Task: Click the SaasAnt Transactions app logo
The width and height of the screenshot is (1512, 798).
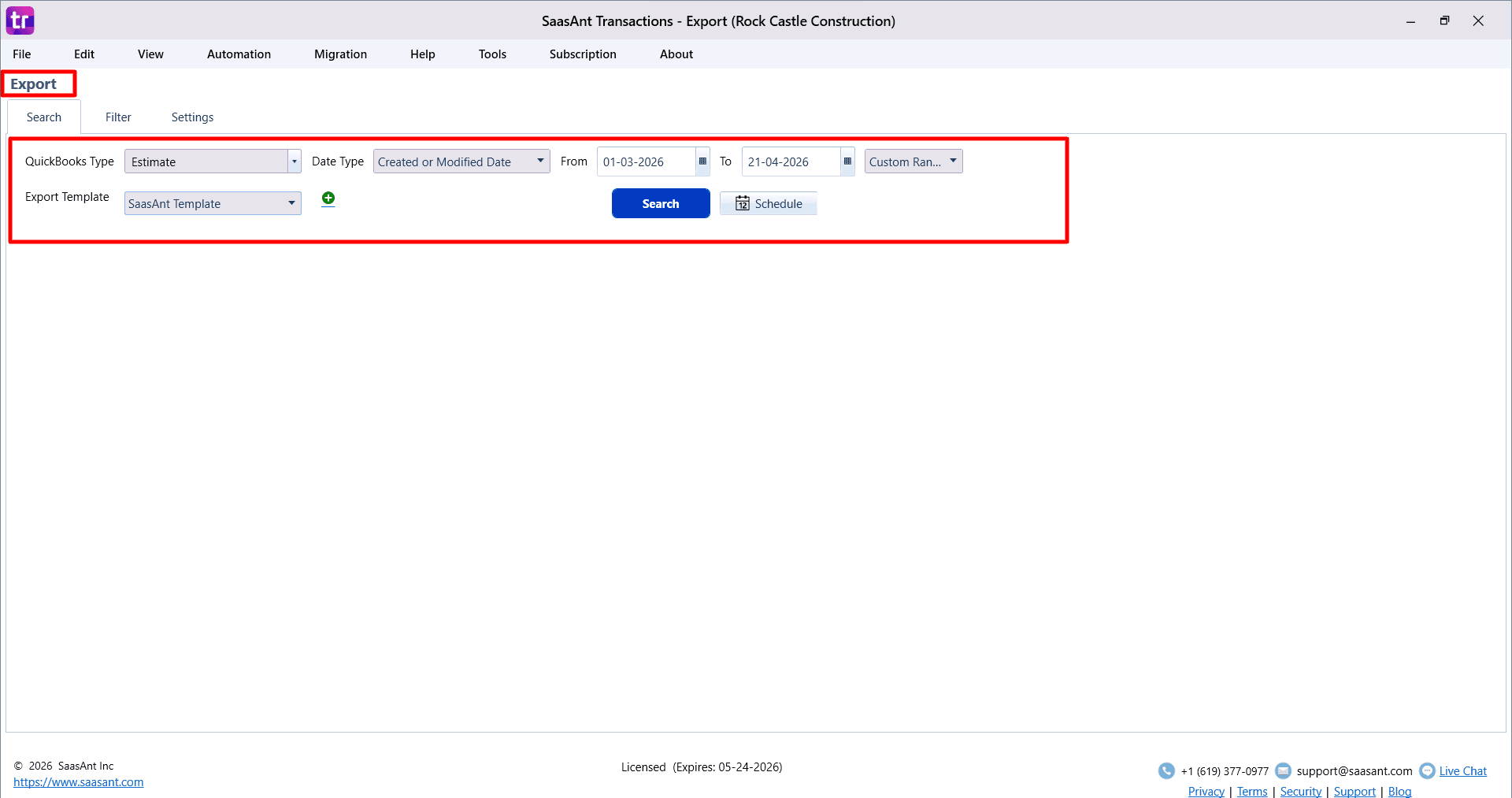Action: click(x=20, y=20)
